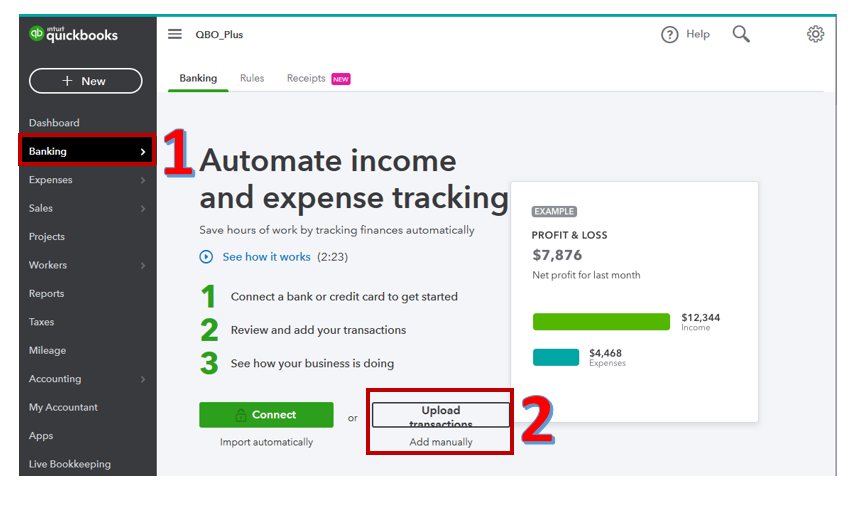This screenshot has height=518, width=867.
Task: Click the 'Add manually' caption
Action: (x=441, y=442)
